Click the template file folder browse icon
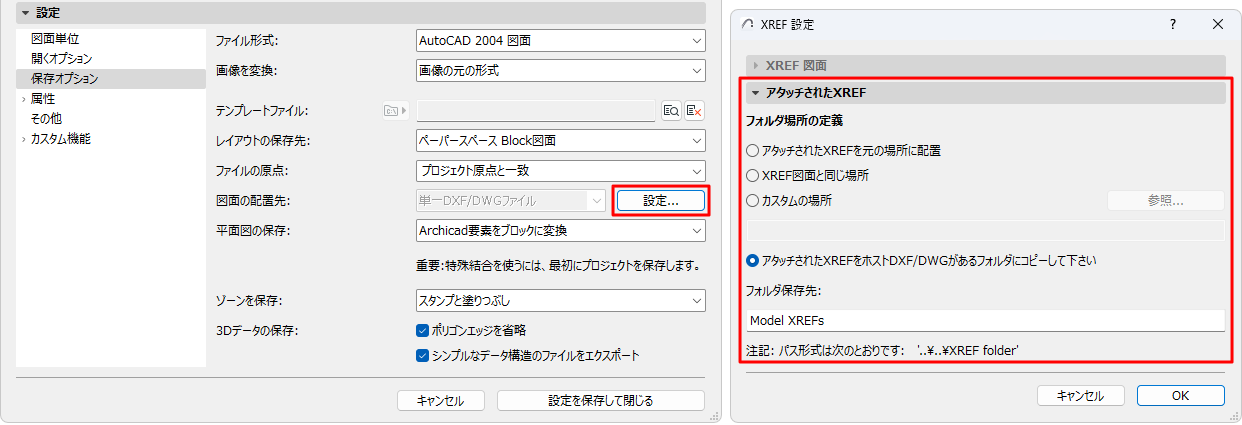 pos(395,110)
